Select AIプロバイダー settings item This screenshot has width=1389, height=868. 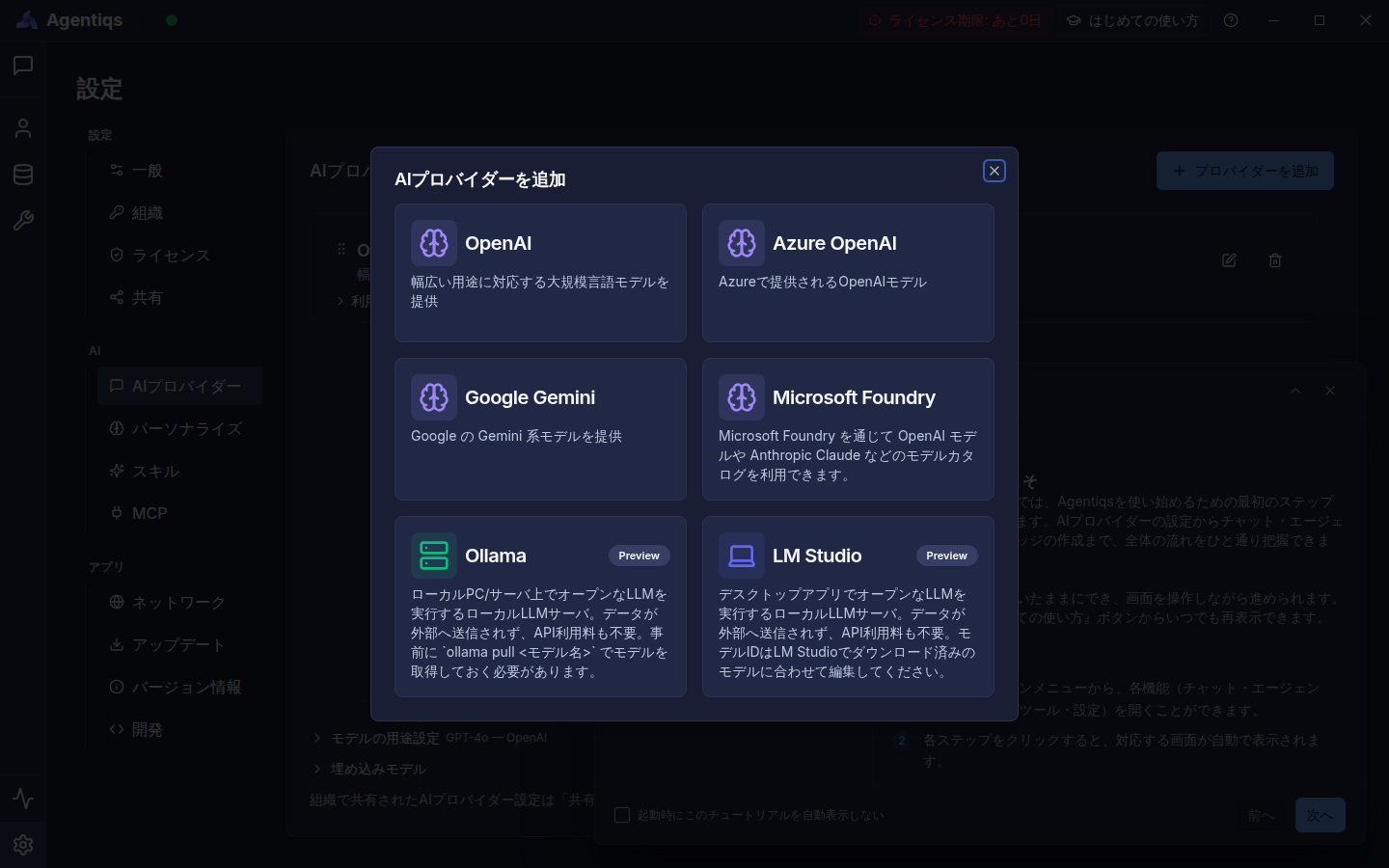click(179, 386)
